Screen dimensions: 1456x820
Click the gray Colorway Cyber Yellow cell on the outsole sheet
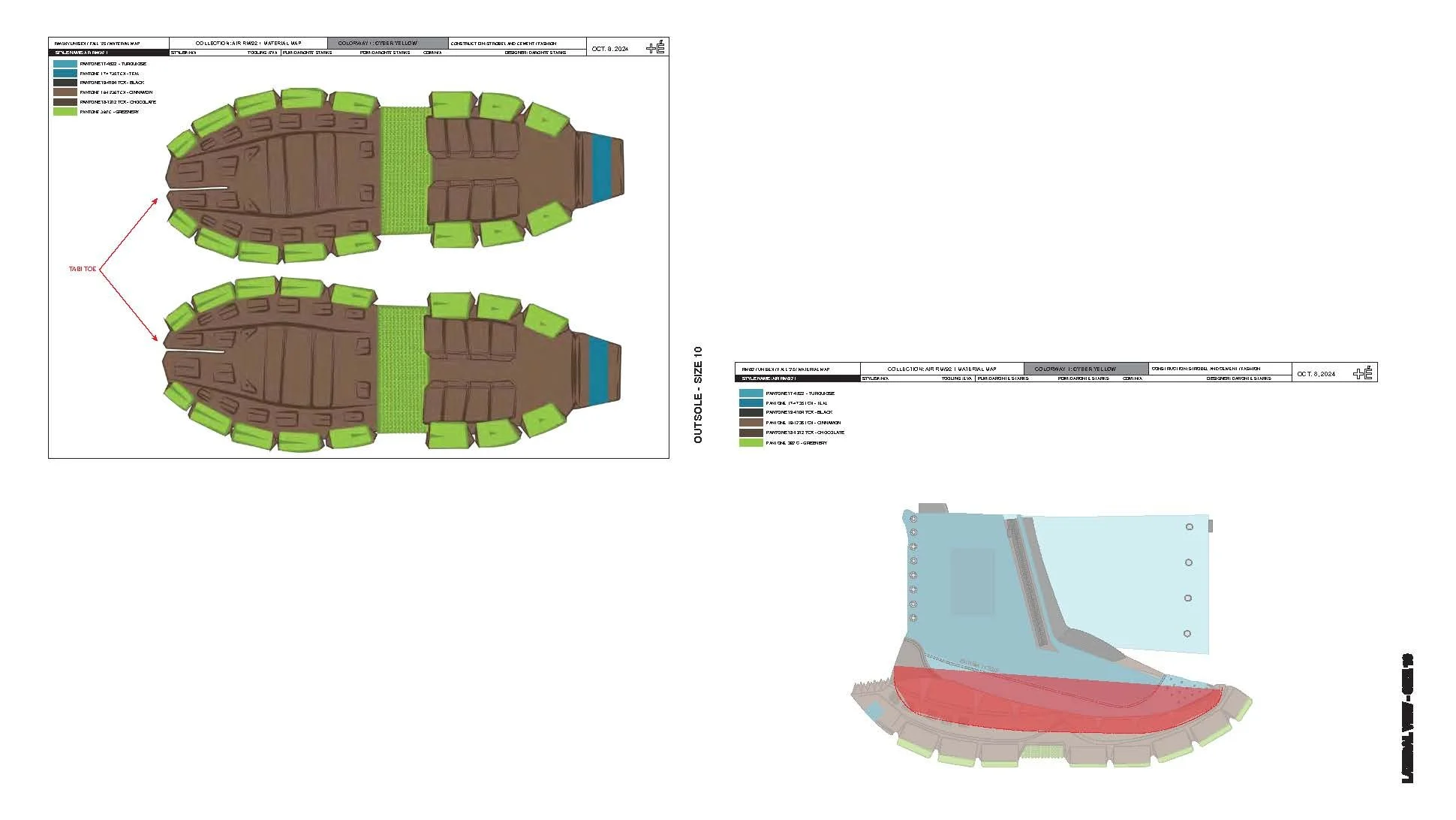pos(387,44)
